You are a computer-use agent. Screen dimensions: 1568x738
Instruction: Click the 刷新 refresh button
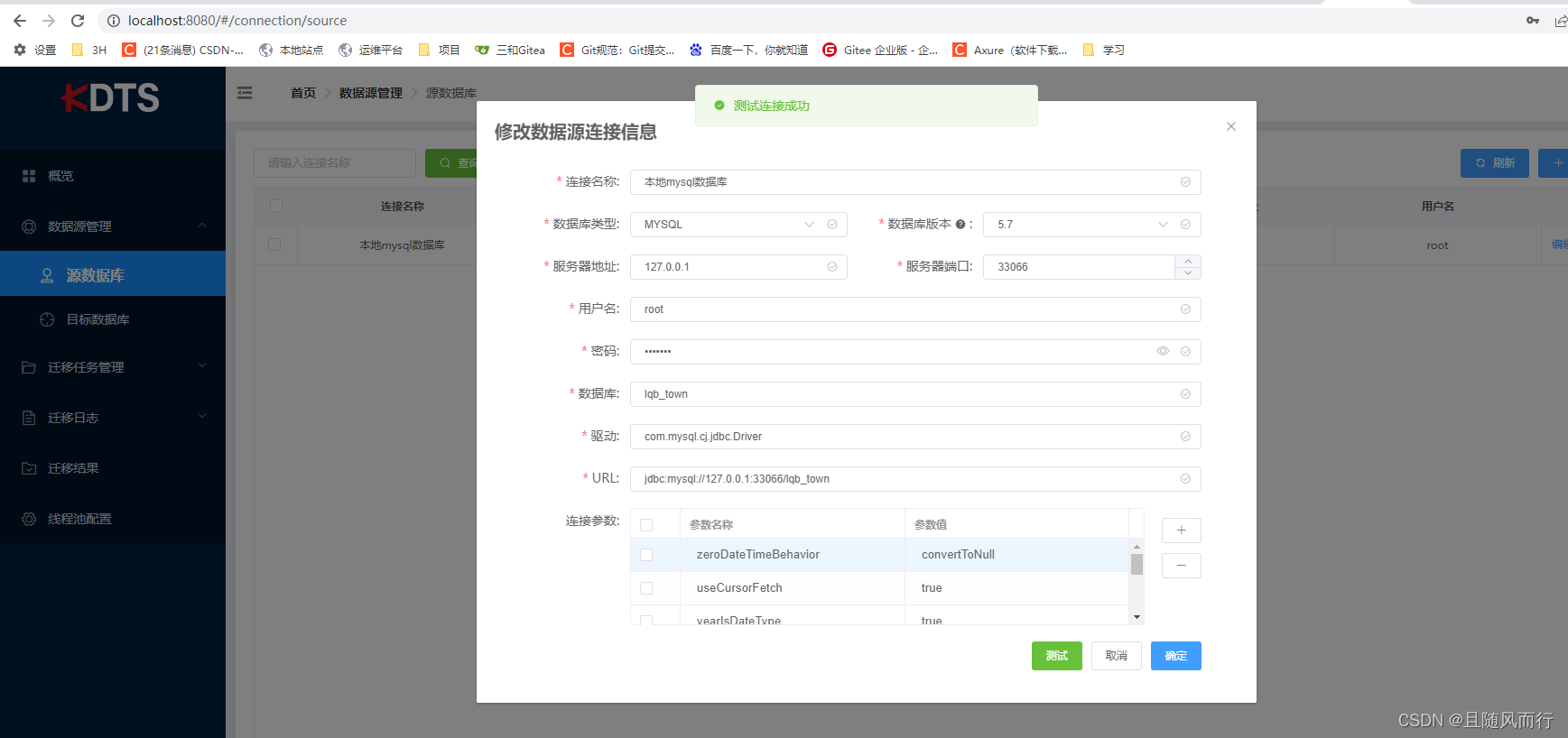tap(1495, 163)
